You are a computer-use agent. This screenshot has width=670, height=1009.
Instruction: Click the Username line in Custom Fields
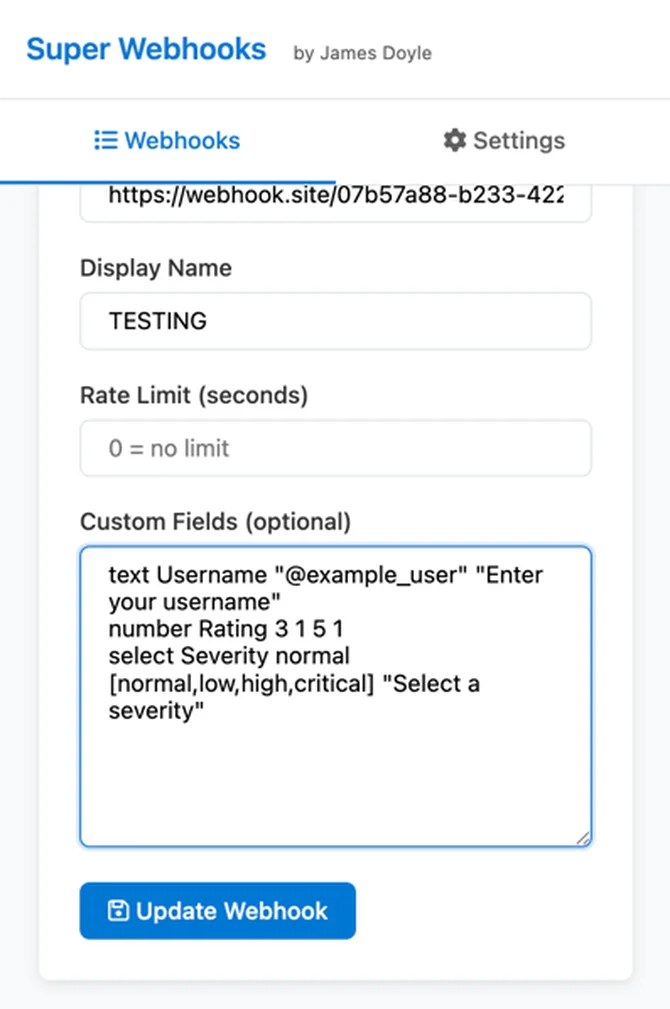(x=325, y=575)
